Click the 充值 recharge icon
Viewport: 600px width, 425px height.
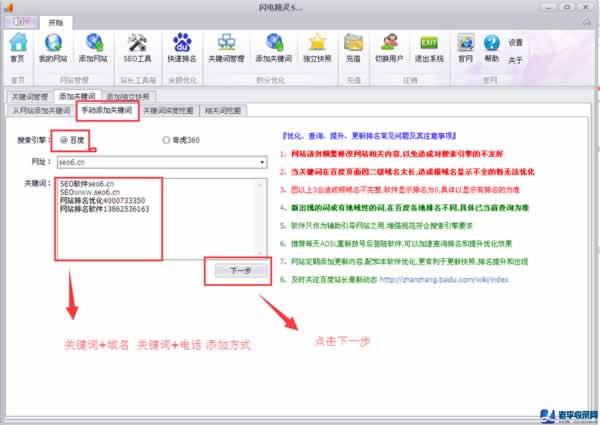[x=353, y=47]
